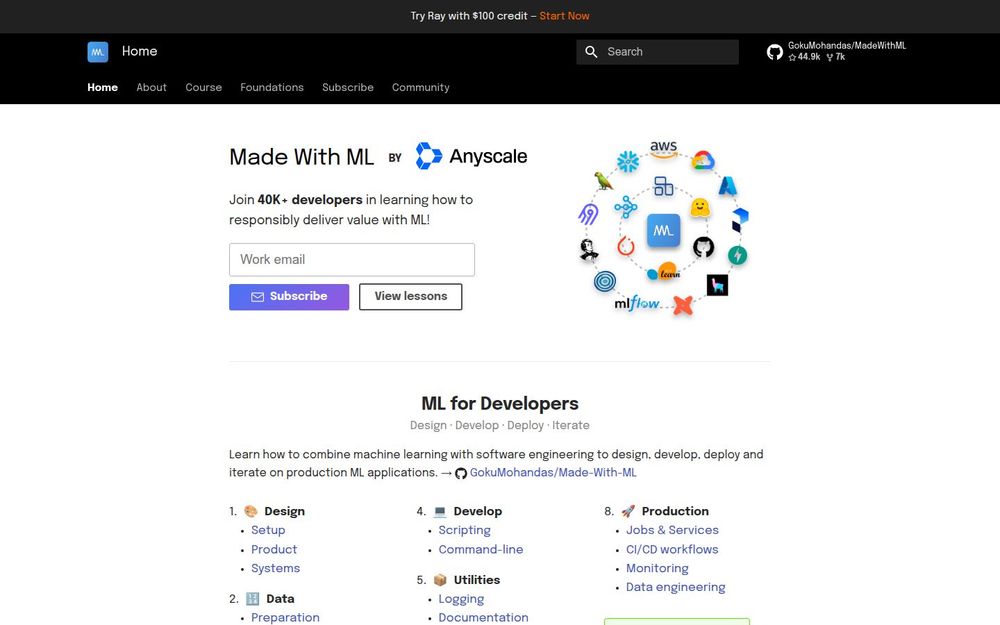Image resolution: width=1000 pixels, height=625 pixels.
Task: Click the green parrot icon in the graphic
Action: click(603, 181)
